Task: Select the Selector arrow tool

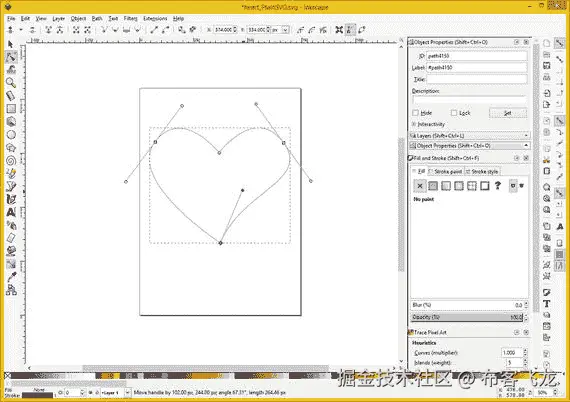Action: [11, 44]
